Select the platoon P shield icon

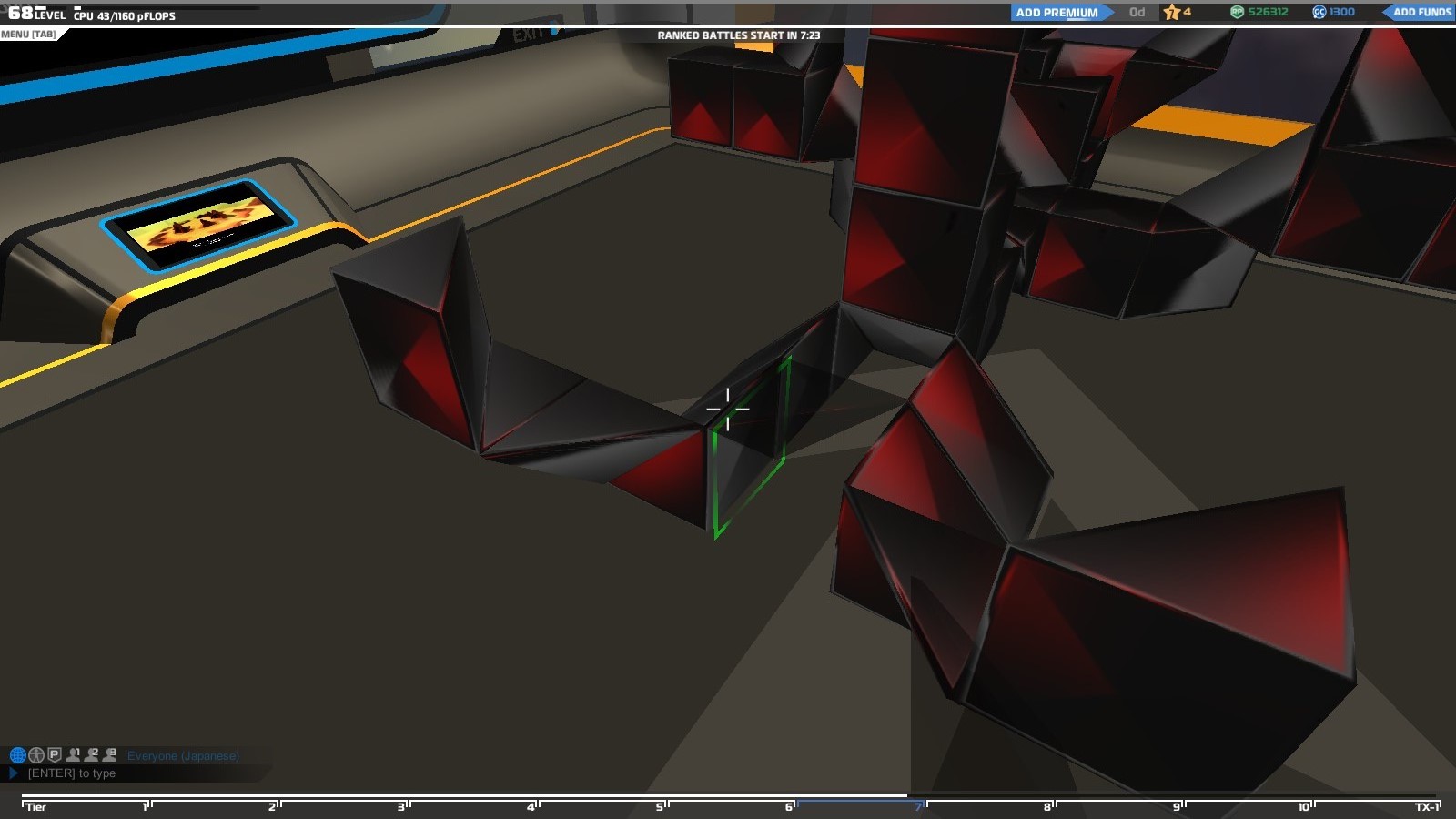(54, 754)
